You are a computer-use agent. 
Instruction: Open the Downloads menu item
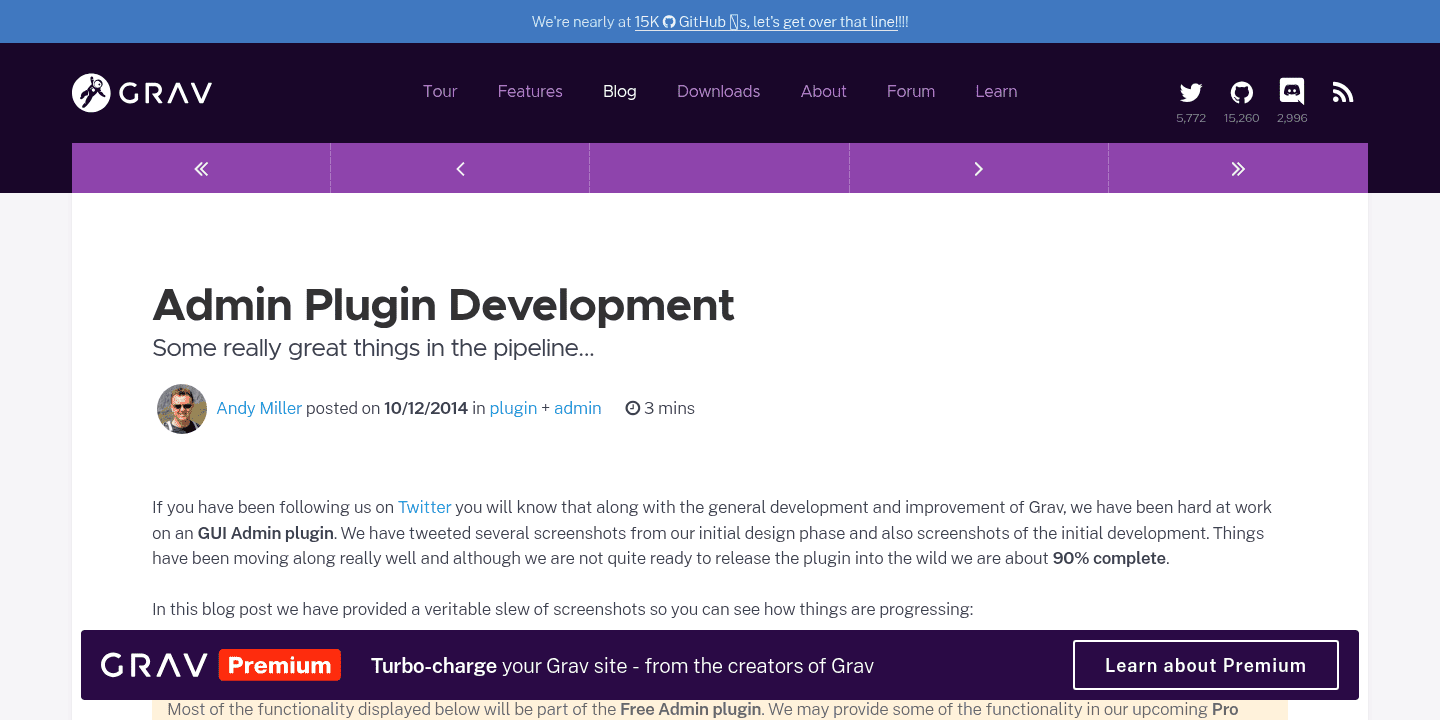click(x=718, y=91)
